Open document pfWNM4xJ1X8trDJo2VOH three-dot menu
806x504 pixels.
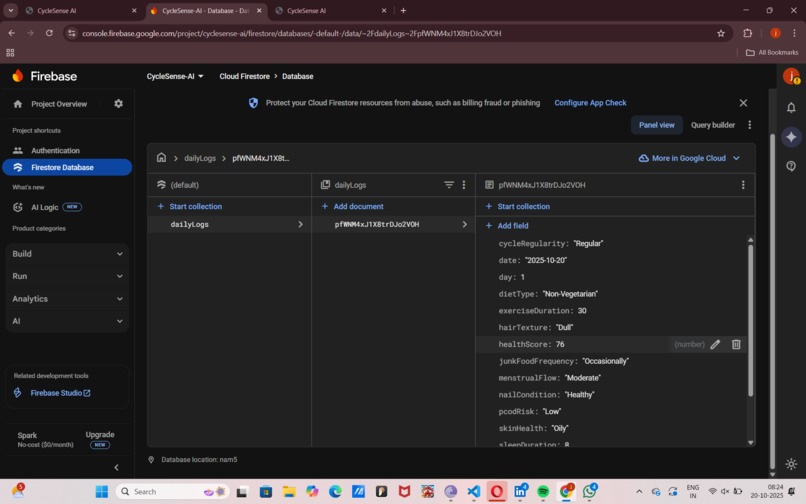pyautogui.click(x=743, y=185)
